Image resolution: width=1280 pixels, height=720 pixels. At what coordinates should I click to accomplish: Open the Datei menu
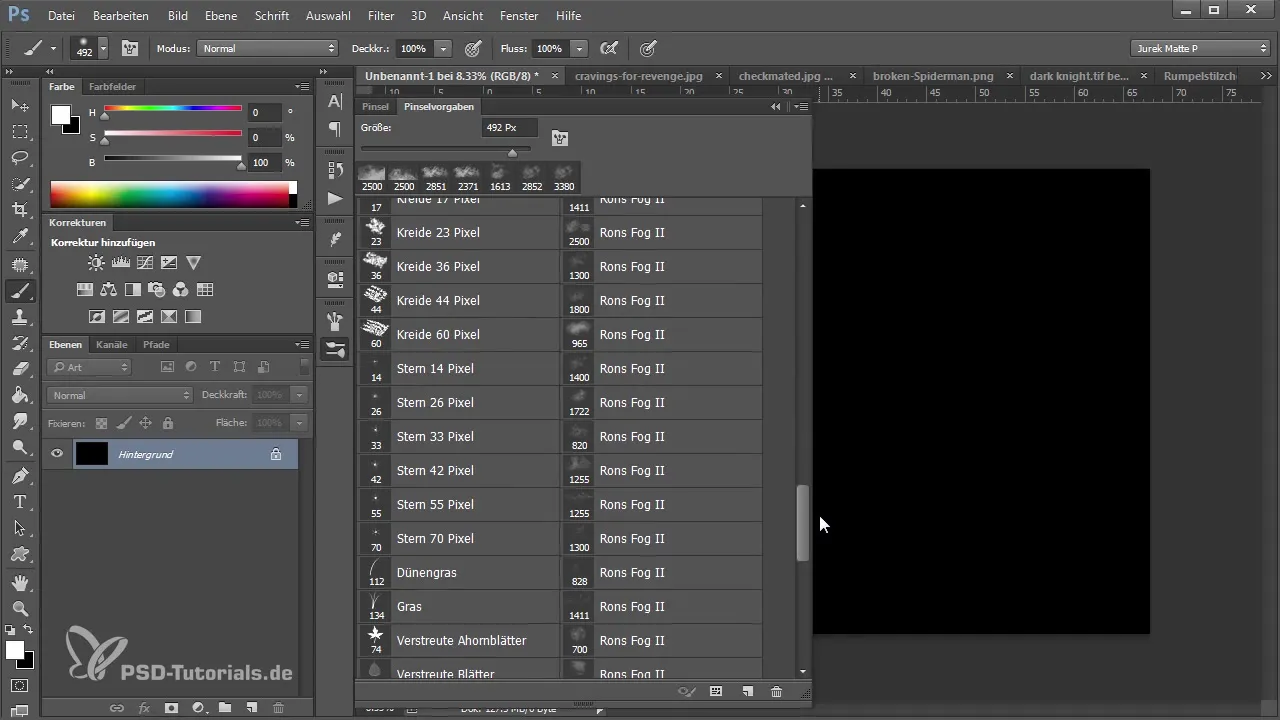pyautogui.click(x=61, y=16)
